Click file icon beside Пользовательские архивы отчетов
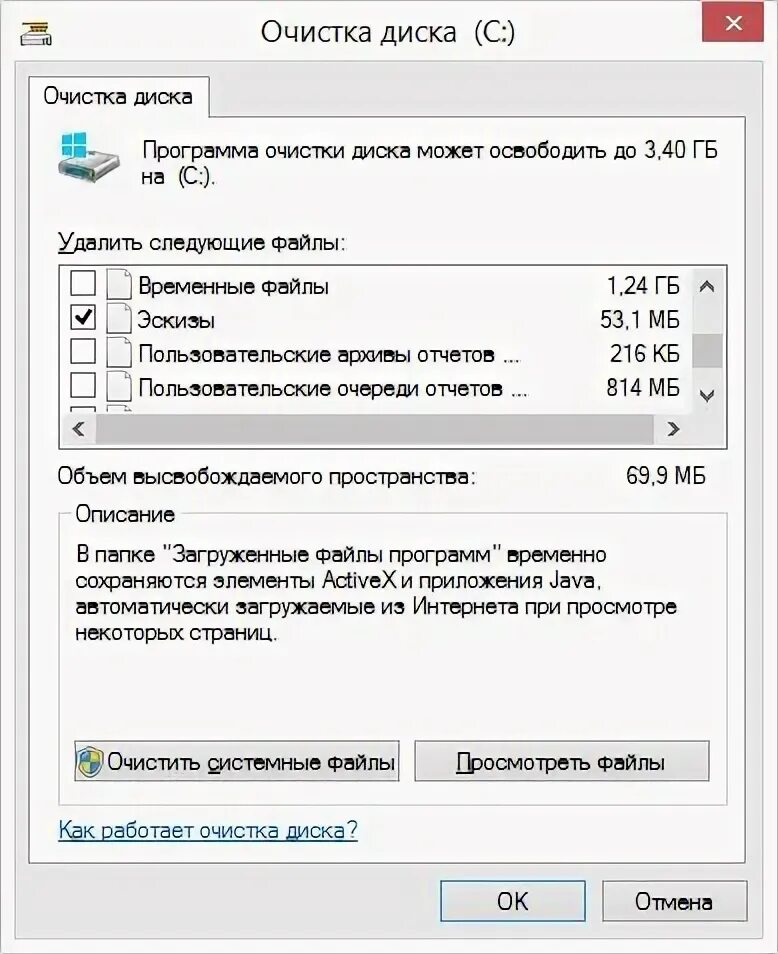The image size is (778, 954). pyautogui.click(x=119, y=353)
